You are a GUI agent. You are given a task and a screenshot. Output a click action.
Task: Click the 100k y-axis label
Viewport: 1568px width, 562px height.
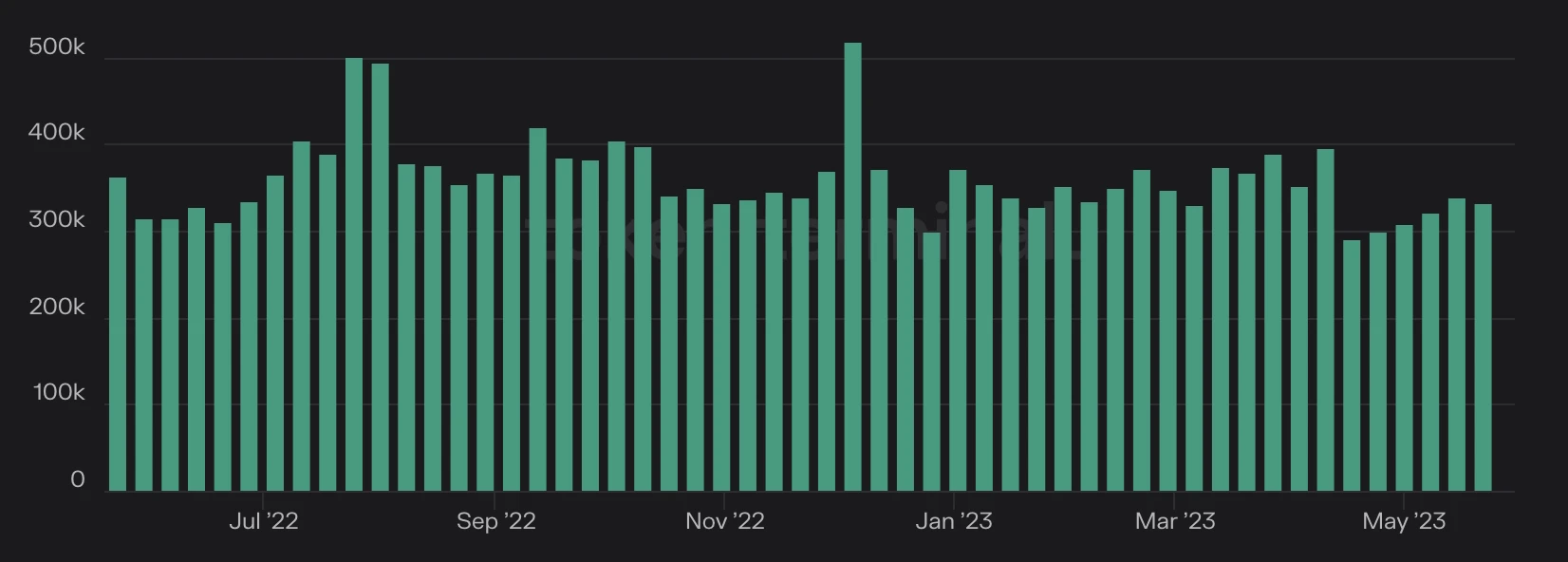59,393
